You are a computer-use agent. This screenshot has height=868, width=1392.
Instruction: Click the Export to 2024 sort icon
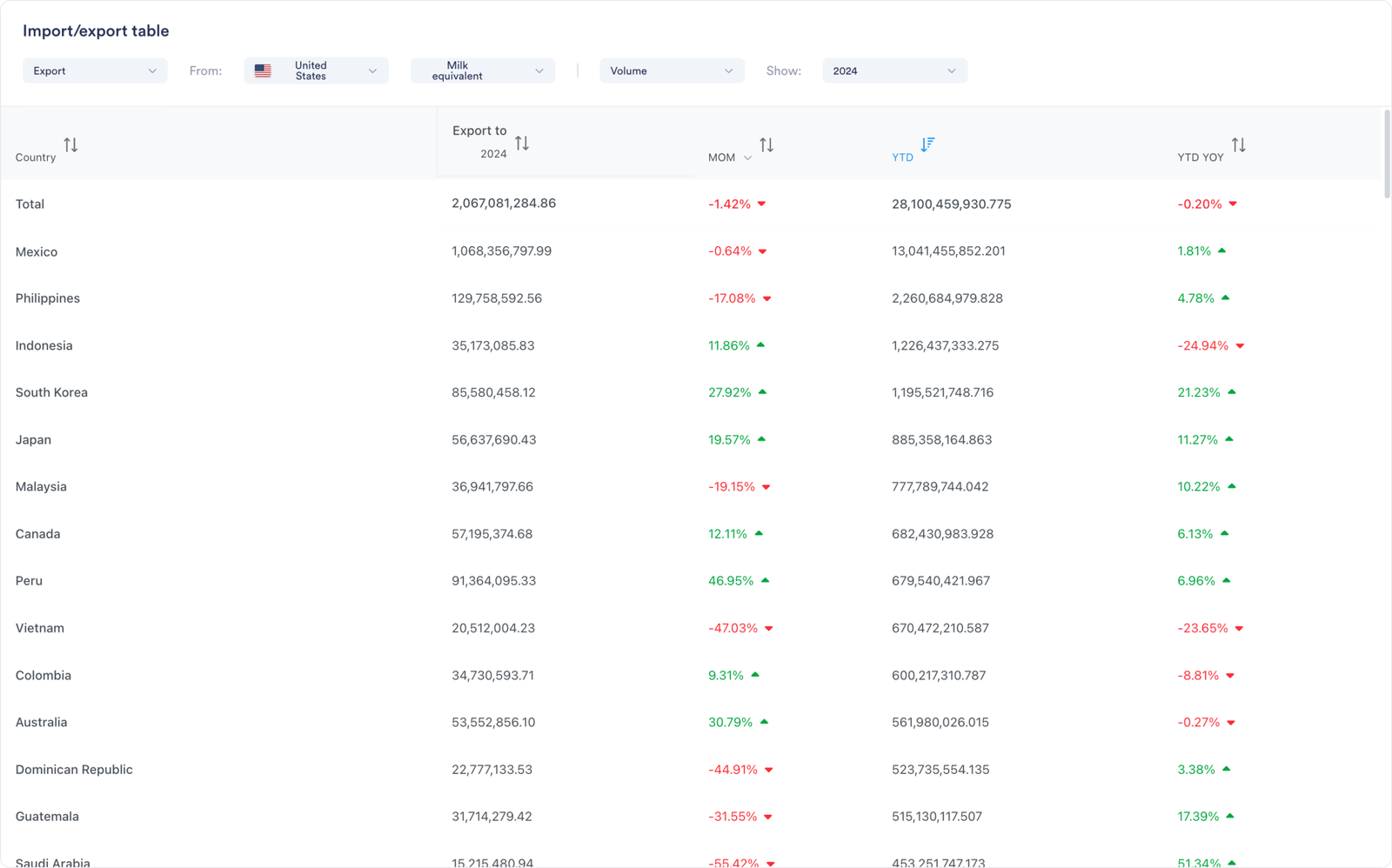522,144
